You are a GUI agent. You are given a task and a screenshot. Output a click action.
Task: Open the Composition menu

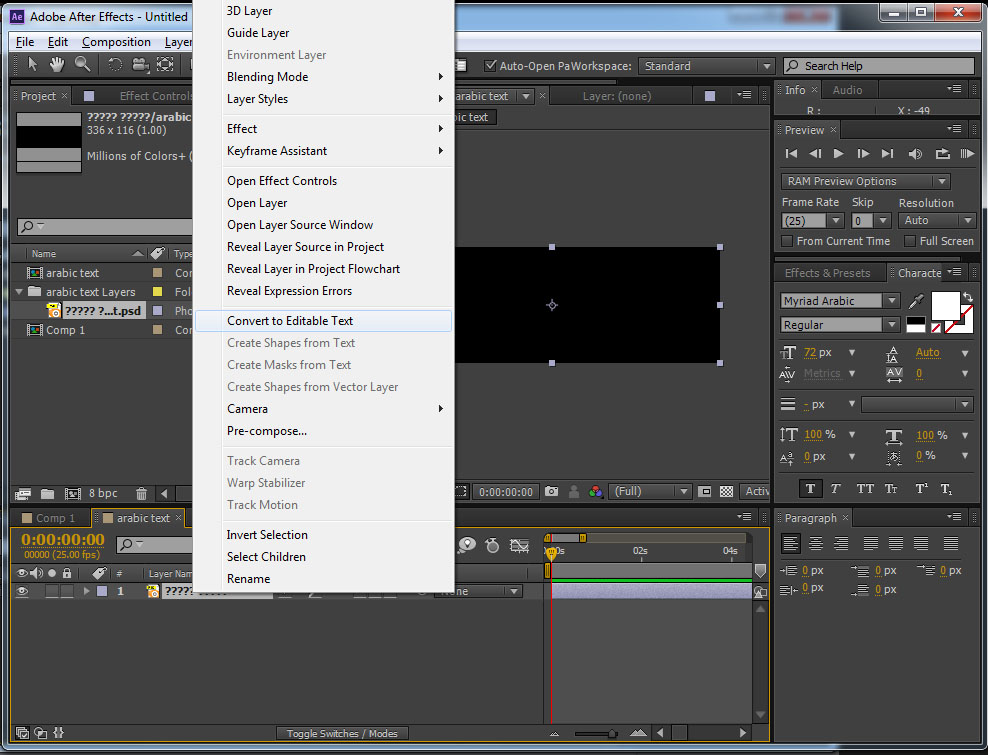click(x=116, y=42)
